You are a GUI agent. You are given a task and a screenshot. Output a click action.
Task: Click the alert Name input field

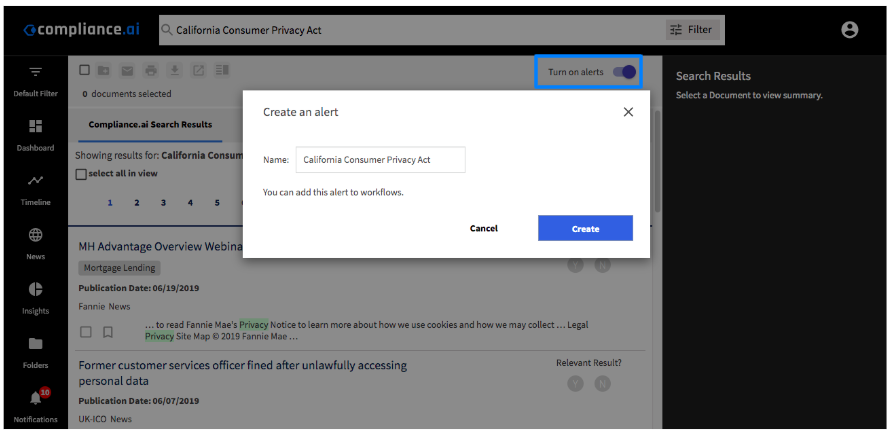[381, 160]
